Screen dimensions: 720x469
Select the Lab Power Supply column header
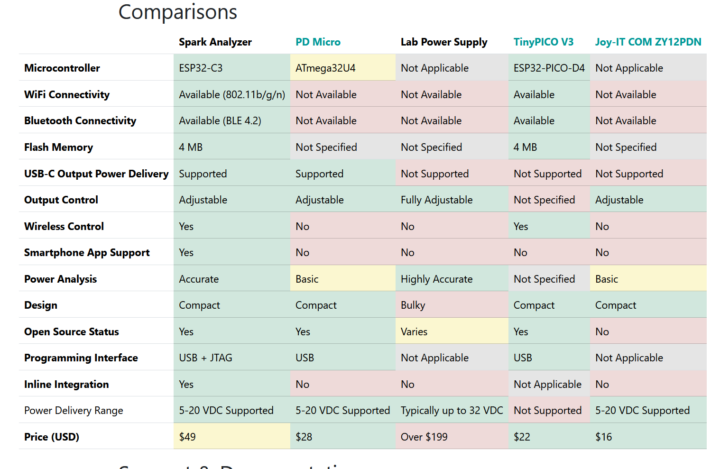[444, 42]
